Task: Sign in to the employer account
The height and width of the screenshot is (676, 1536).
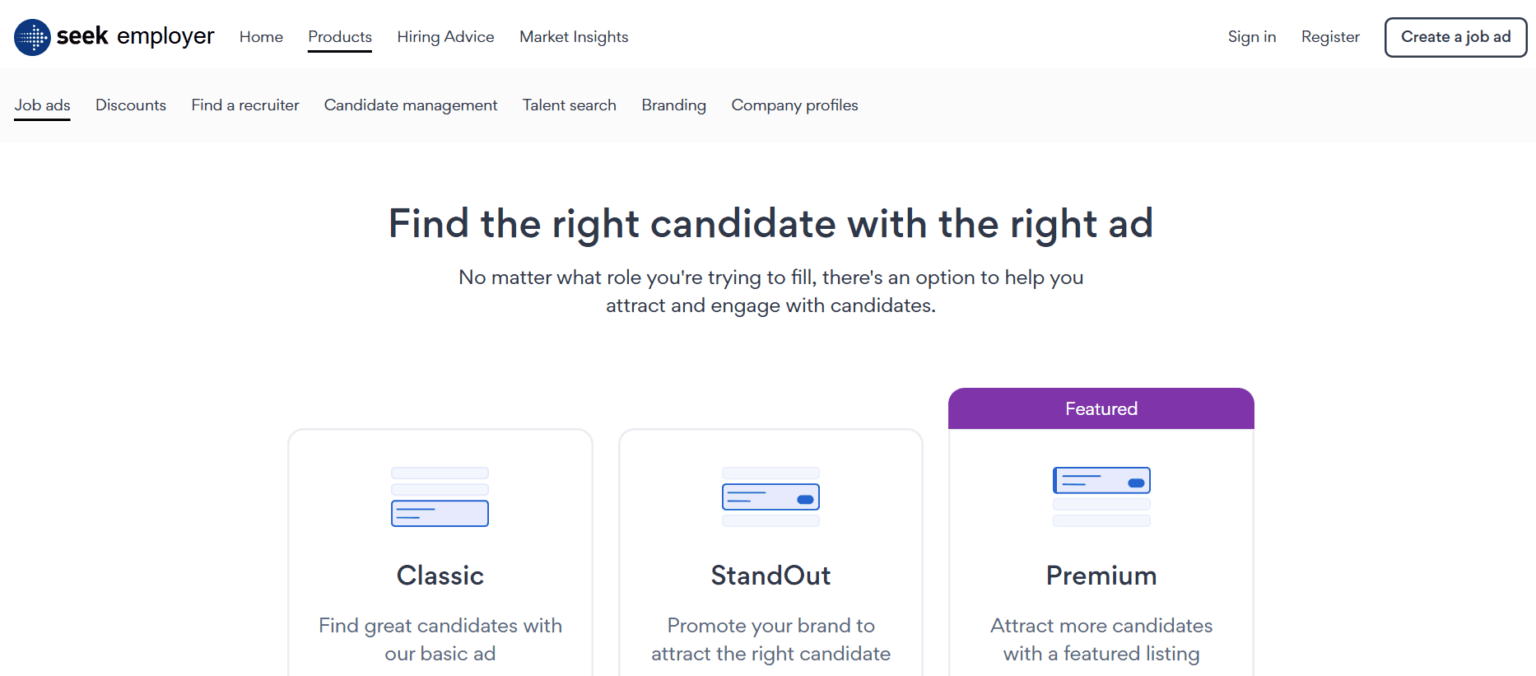Action: (1252, 36)
